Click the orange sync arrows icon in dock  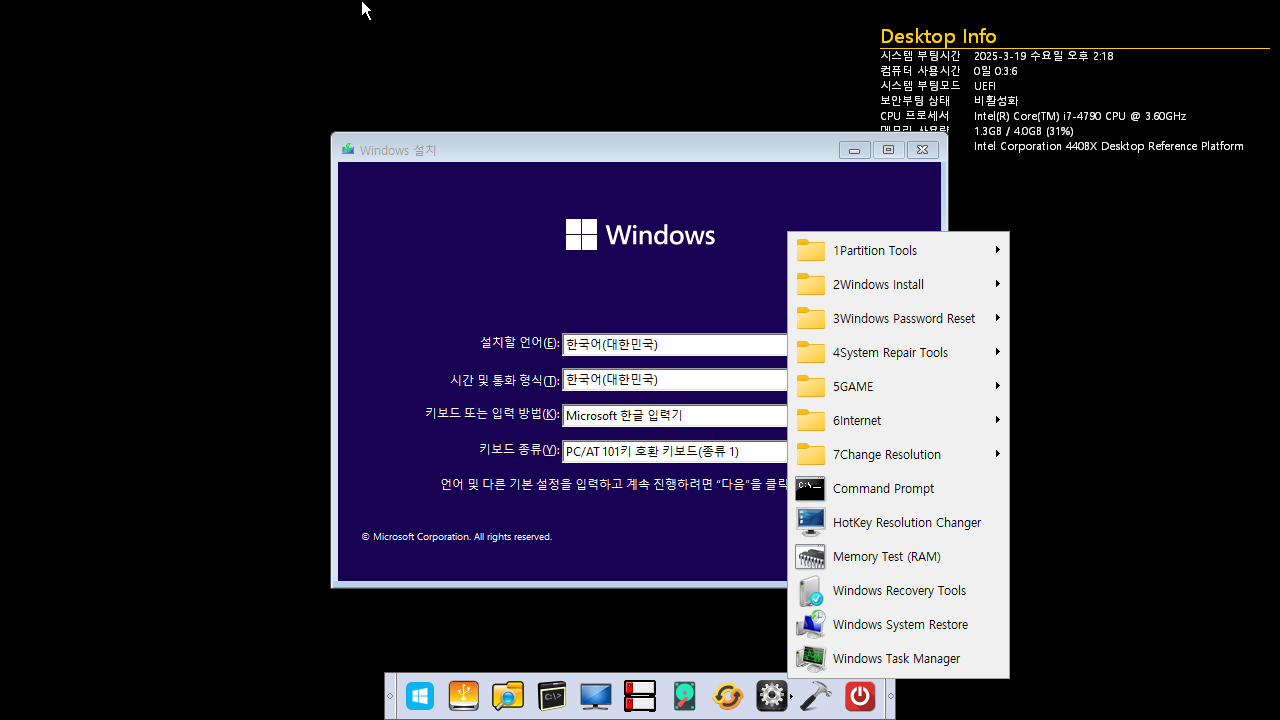click(x=728, y=695)
